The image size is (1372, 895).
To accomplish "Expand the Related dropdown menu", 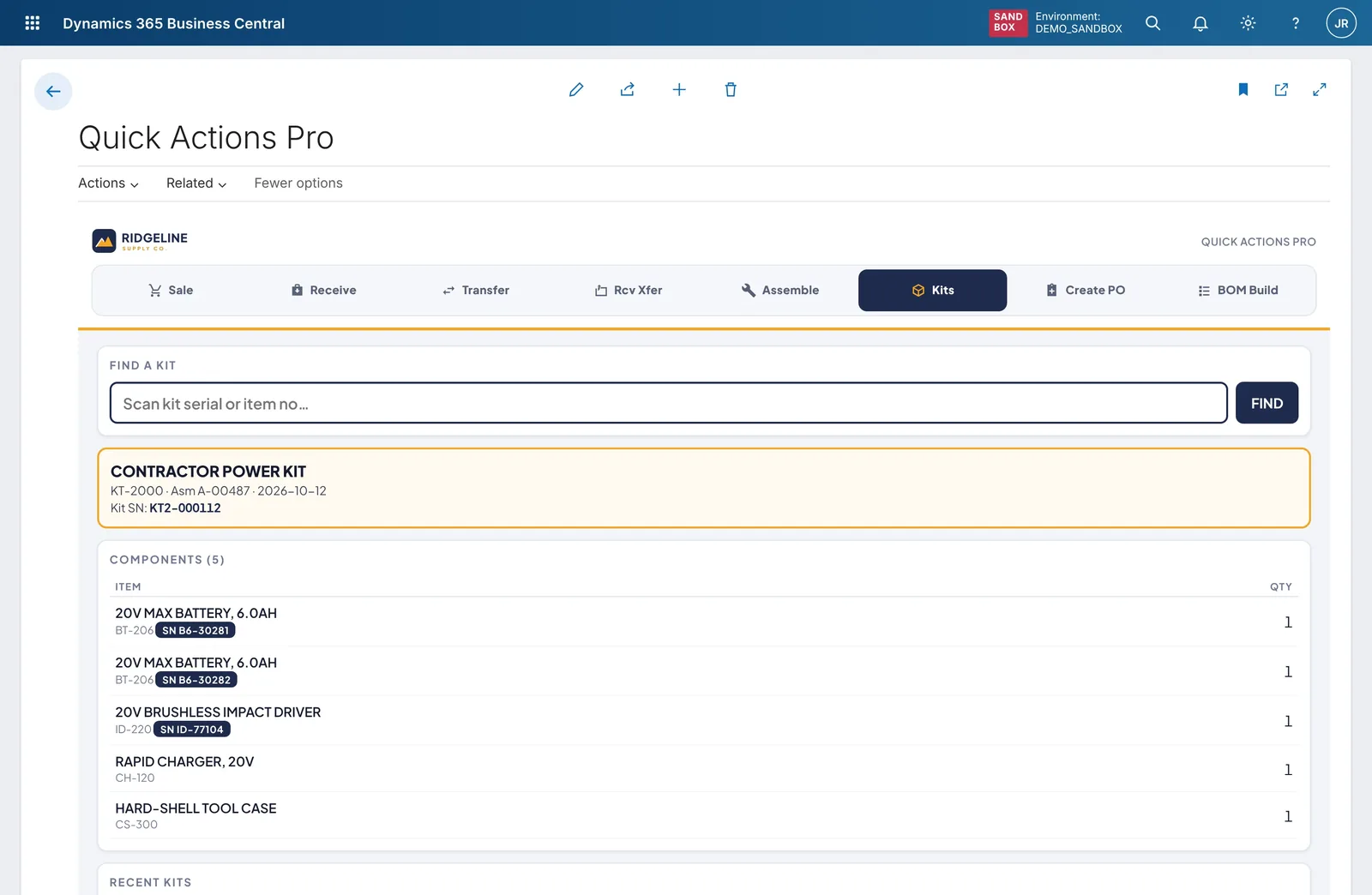I will (196, 183).
